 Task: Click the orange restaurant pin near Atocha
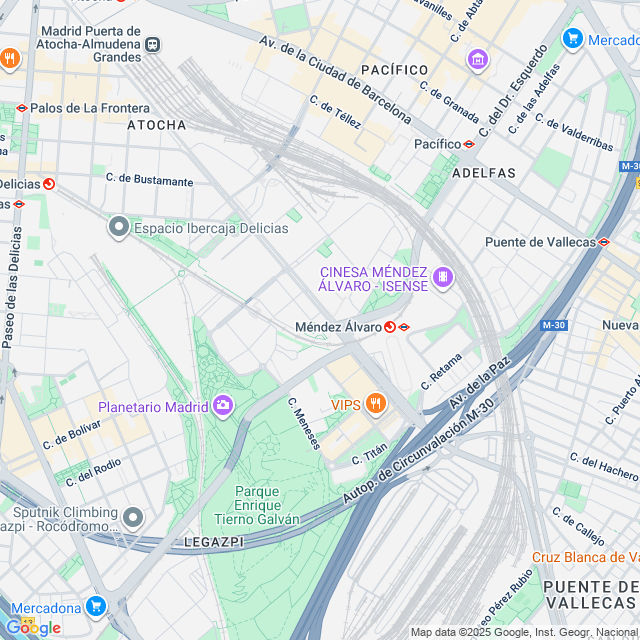point(10,60)
